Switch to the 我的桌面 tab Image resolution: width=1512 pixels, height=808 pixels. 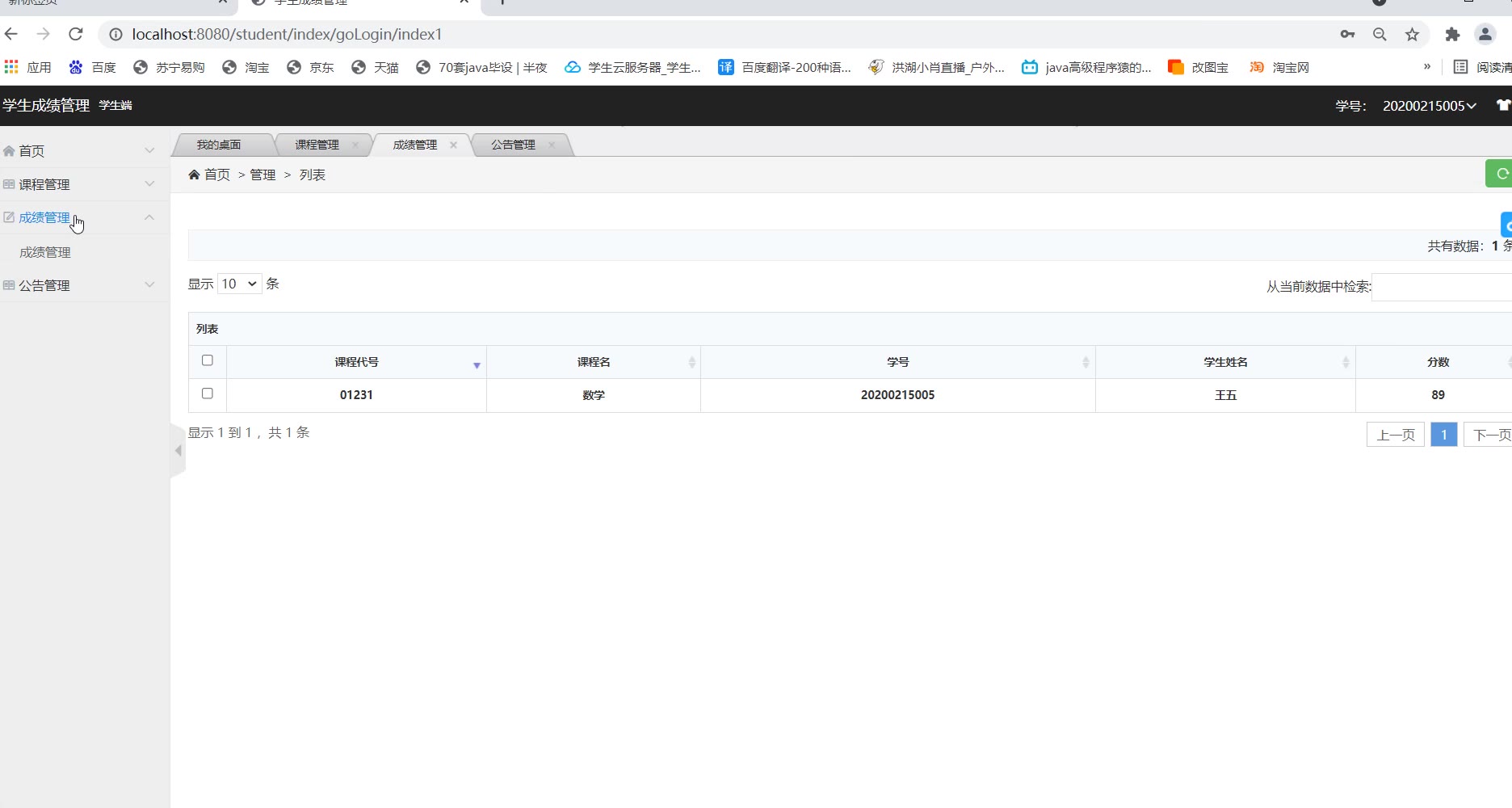coord(219,145)
